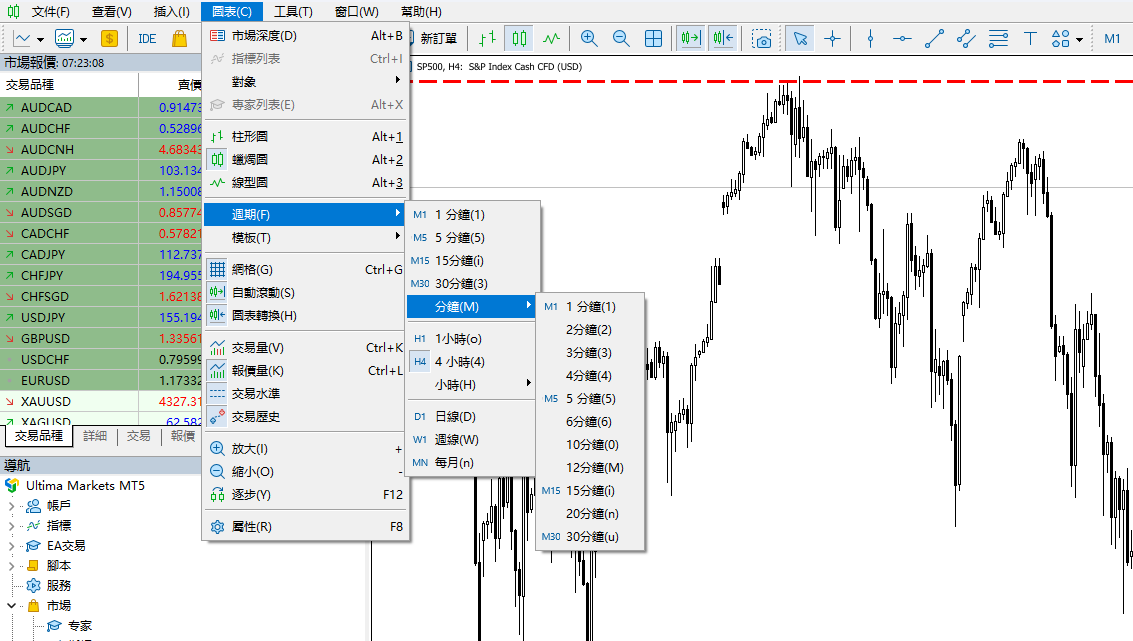1133x641 pixels.
Task: Select the trendline drawing tool
Action: click(934, 39)
